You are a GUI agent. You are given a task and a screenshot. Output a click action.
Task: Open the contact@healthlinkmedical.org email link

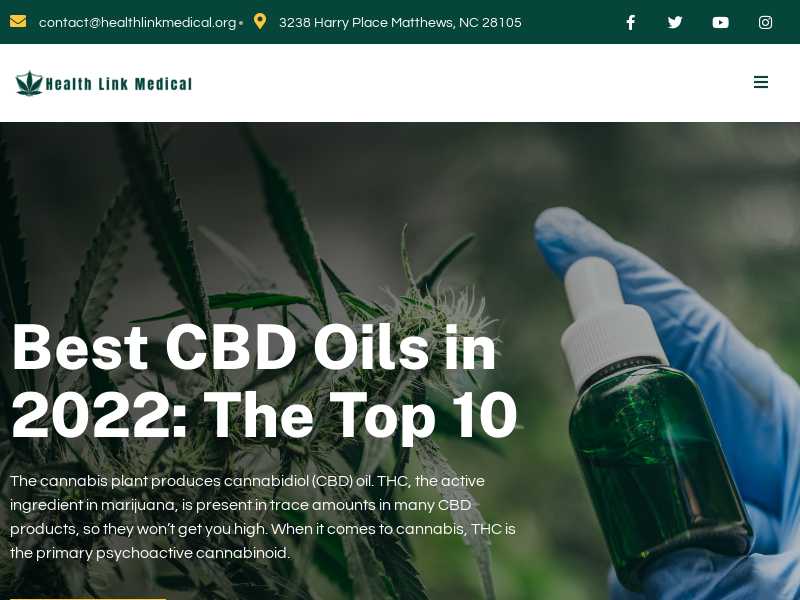(137, 22)
